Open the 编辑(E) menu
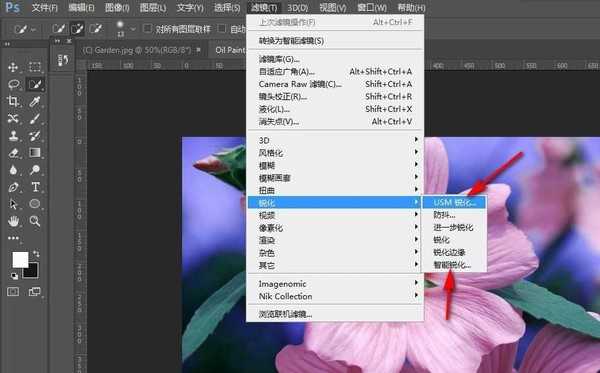Image resolution: width=600 pixels, height=373 pixels. tap(82, 8)
